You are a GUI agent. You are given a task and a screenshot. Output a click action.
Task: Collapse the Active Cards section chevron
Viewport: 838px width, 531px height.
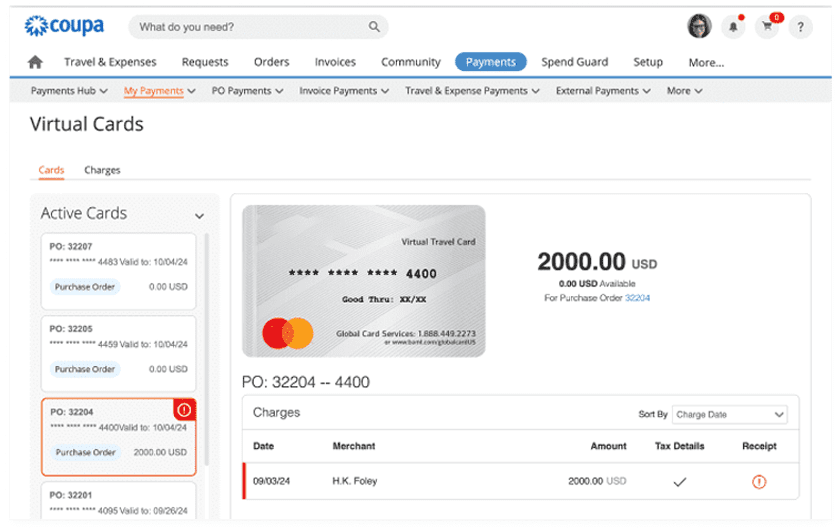point(199,216)
